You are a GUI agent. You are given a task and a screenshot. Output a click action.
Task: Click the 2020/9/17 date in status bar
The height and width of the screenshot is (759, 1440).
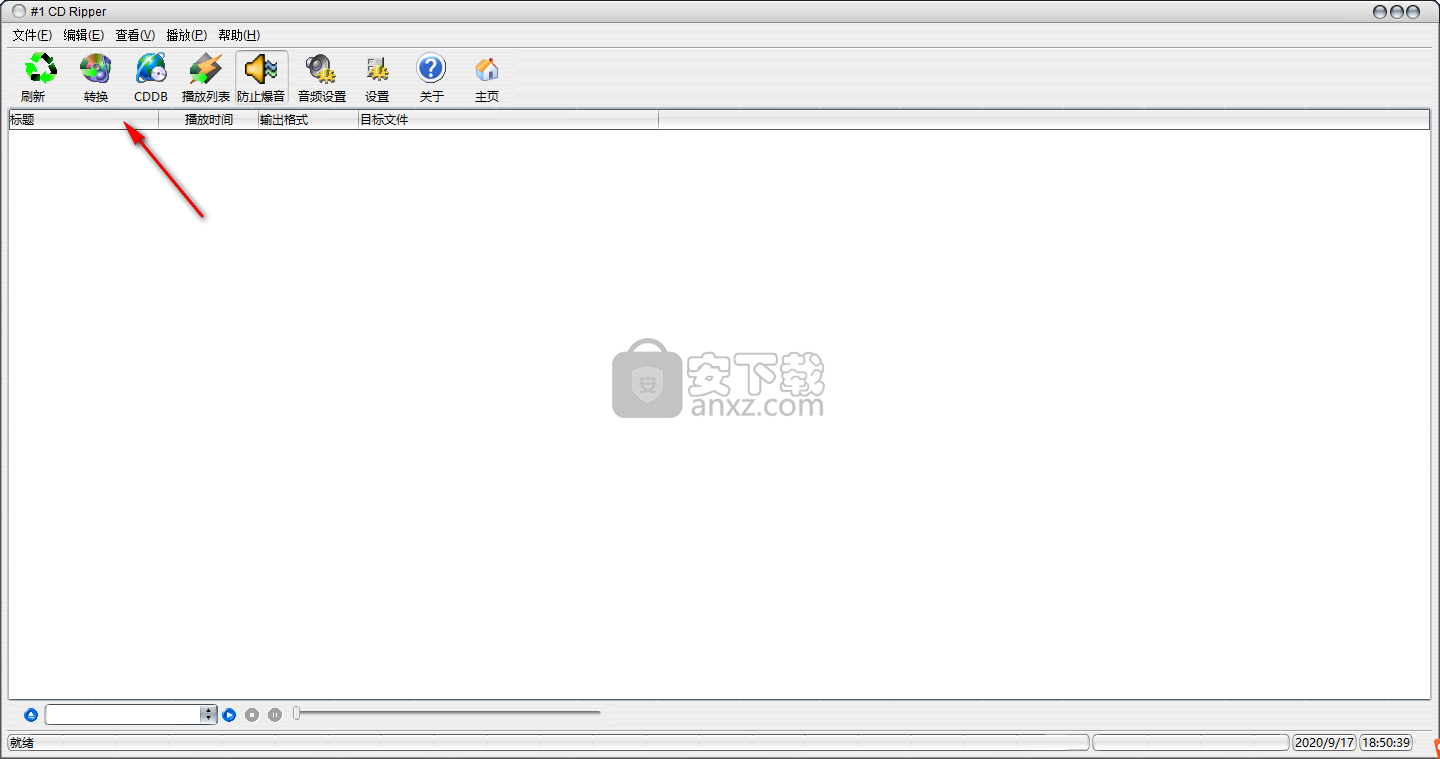pyautogui.click(x=1324, y=743)
